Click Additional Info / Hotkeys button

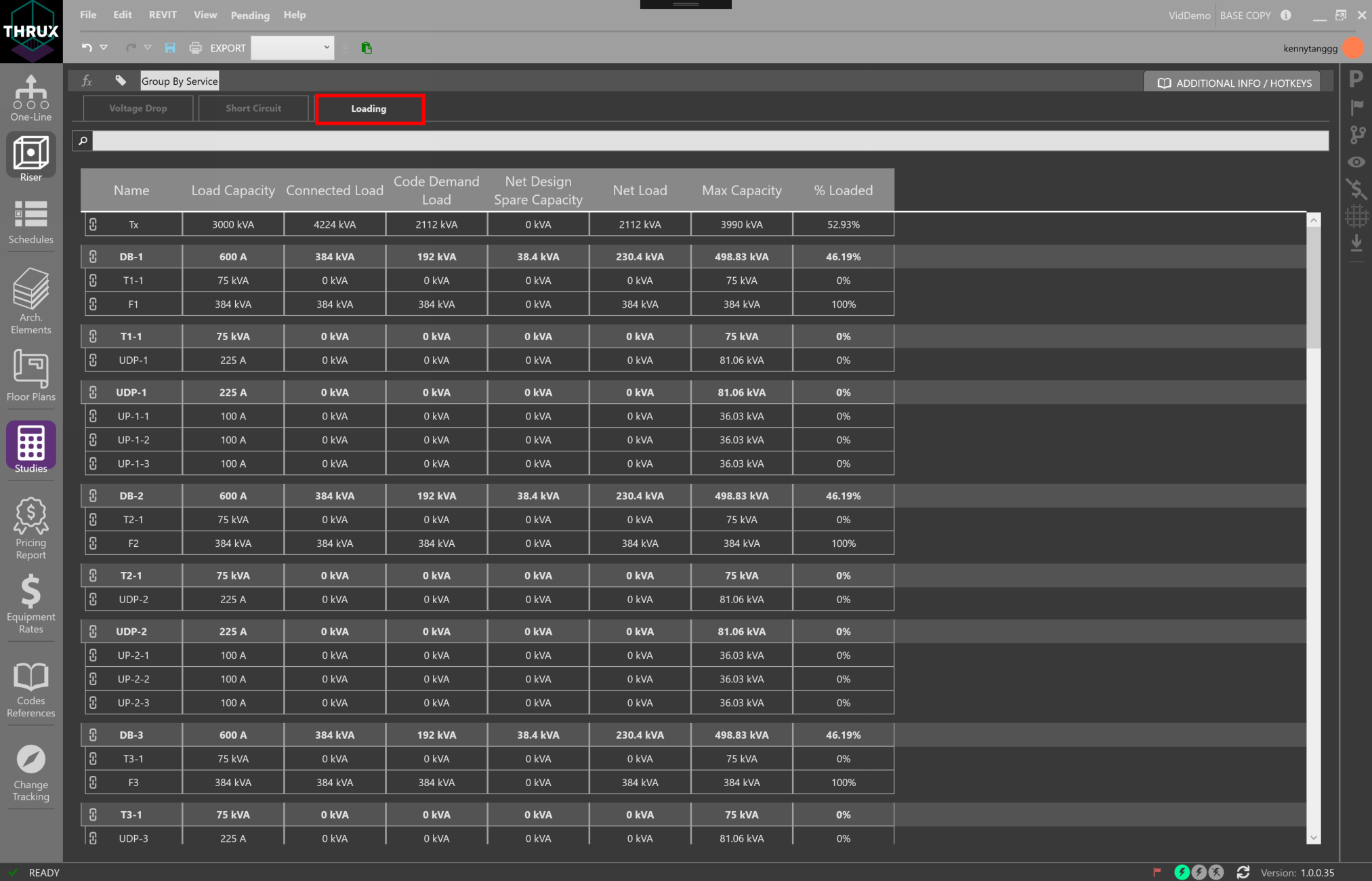(x=1233, y=83)
